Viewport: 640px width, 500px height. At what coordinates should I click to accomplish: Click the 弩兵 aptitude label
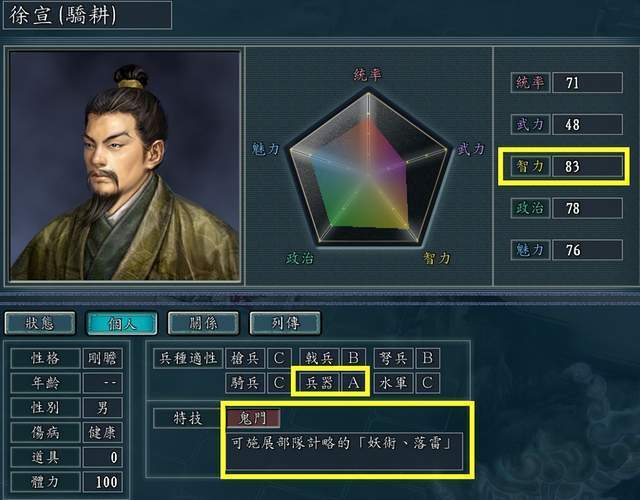pos(393,358)
